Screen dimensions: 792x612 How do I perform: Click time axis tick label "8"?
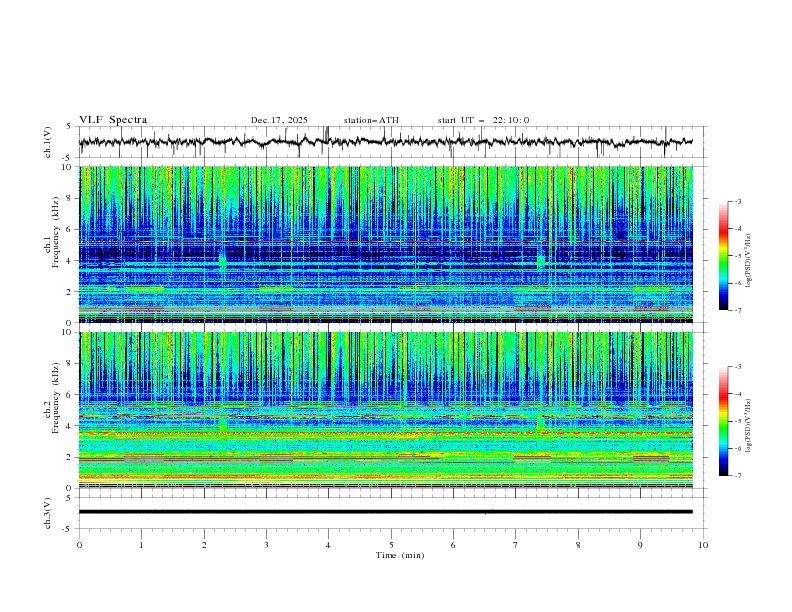(578, 545)
